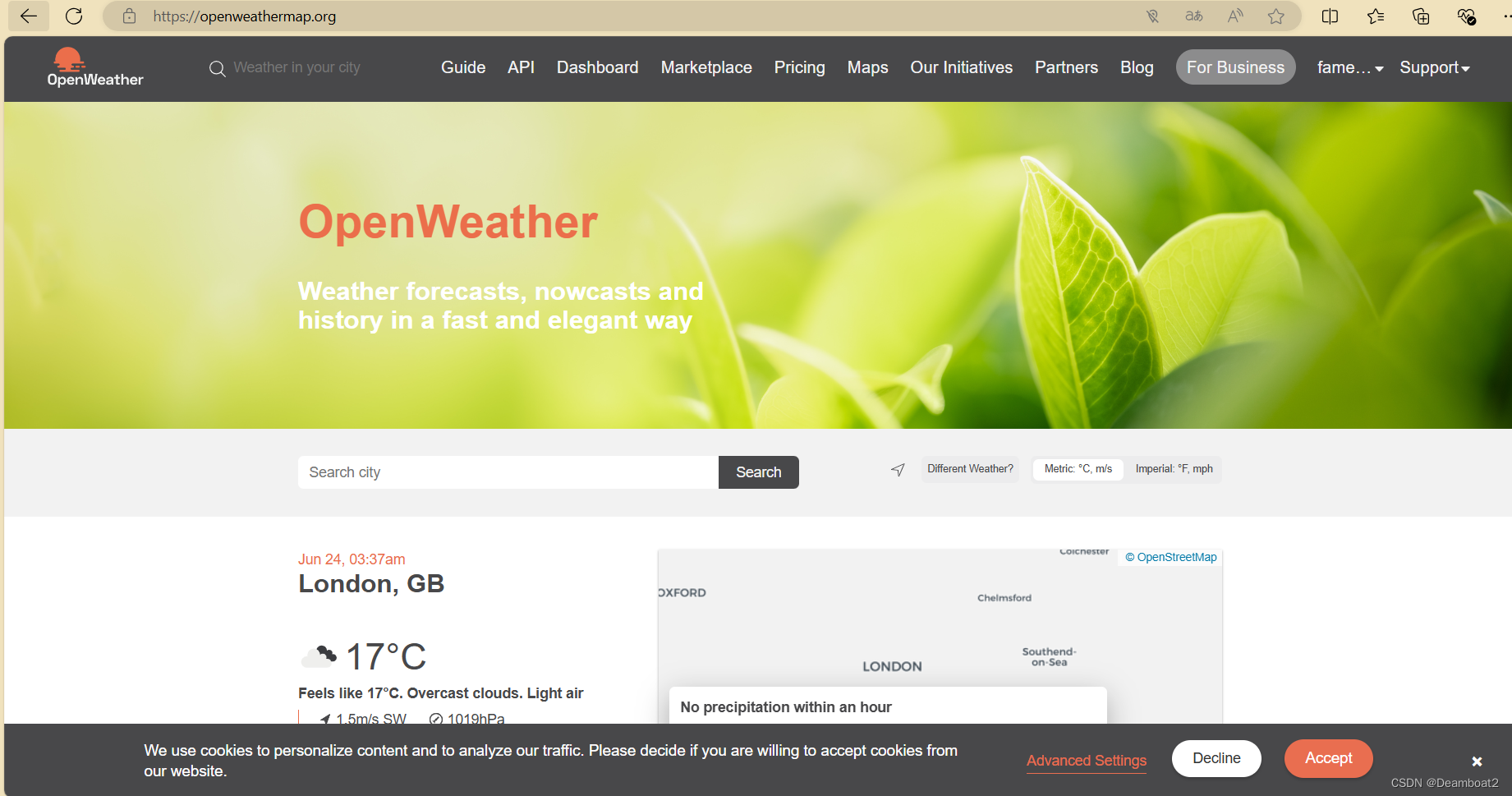The height and width of the screenshot is (796, 1512).
Task: Open split screen view icon
Action: coord(1330,16)
